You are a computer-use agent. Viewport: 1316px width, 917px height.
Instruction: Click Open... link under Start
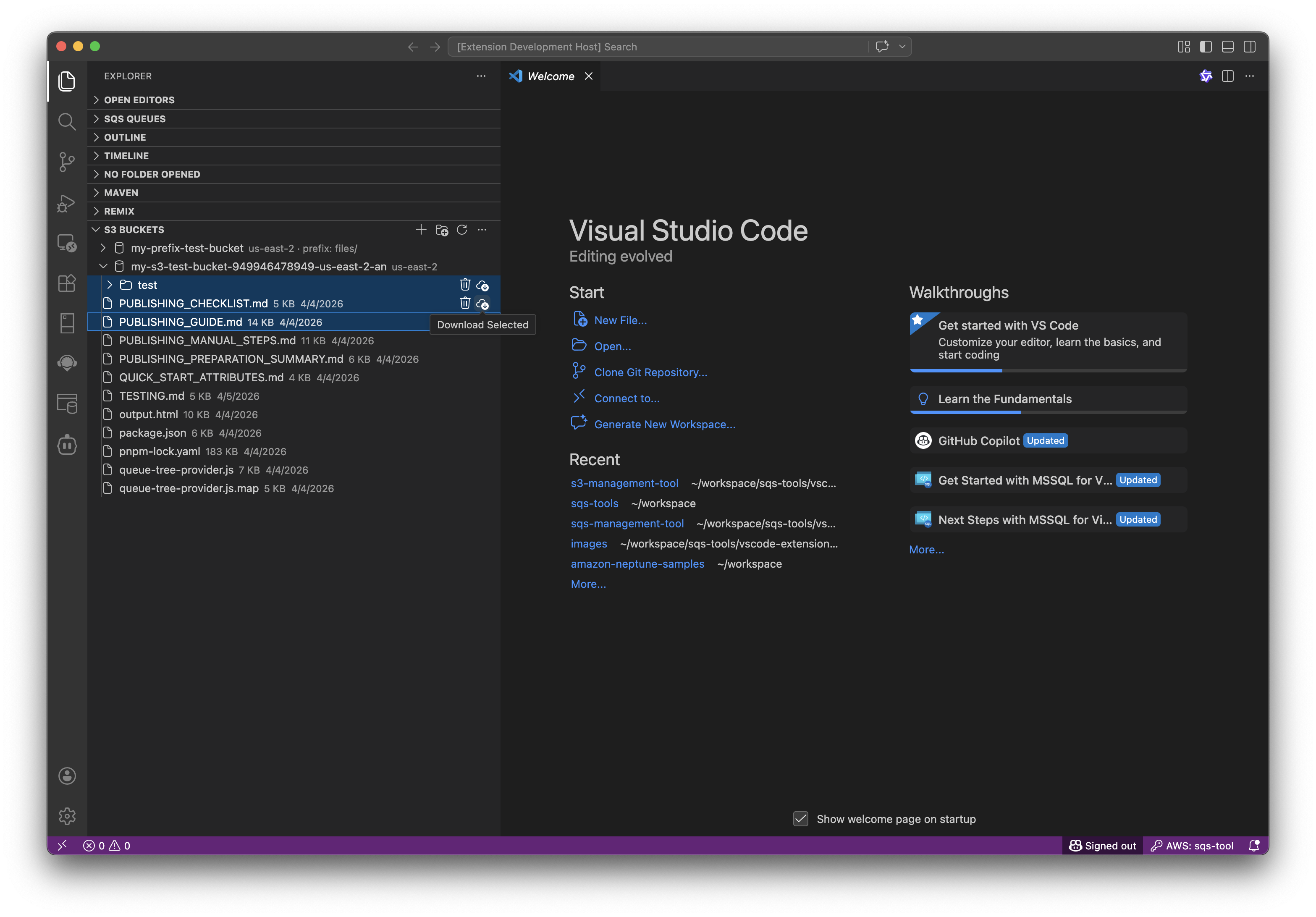pyautogui.click(x=612, y=346)
